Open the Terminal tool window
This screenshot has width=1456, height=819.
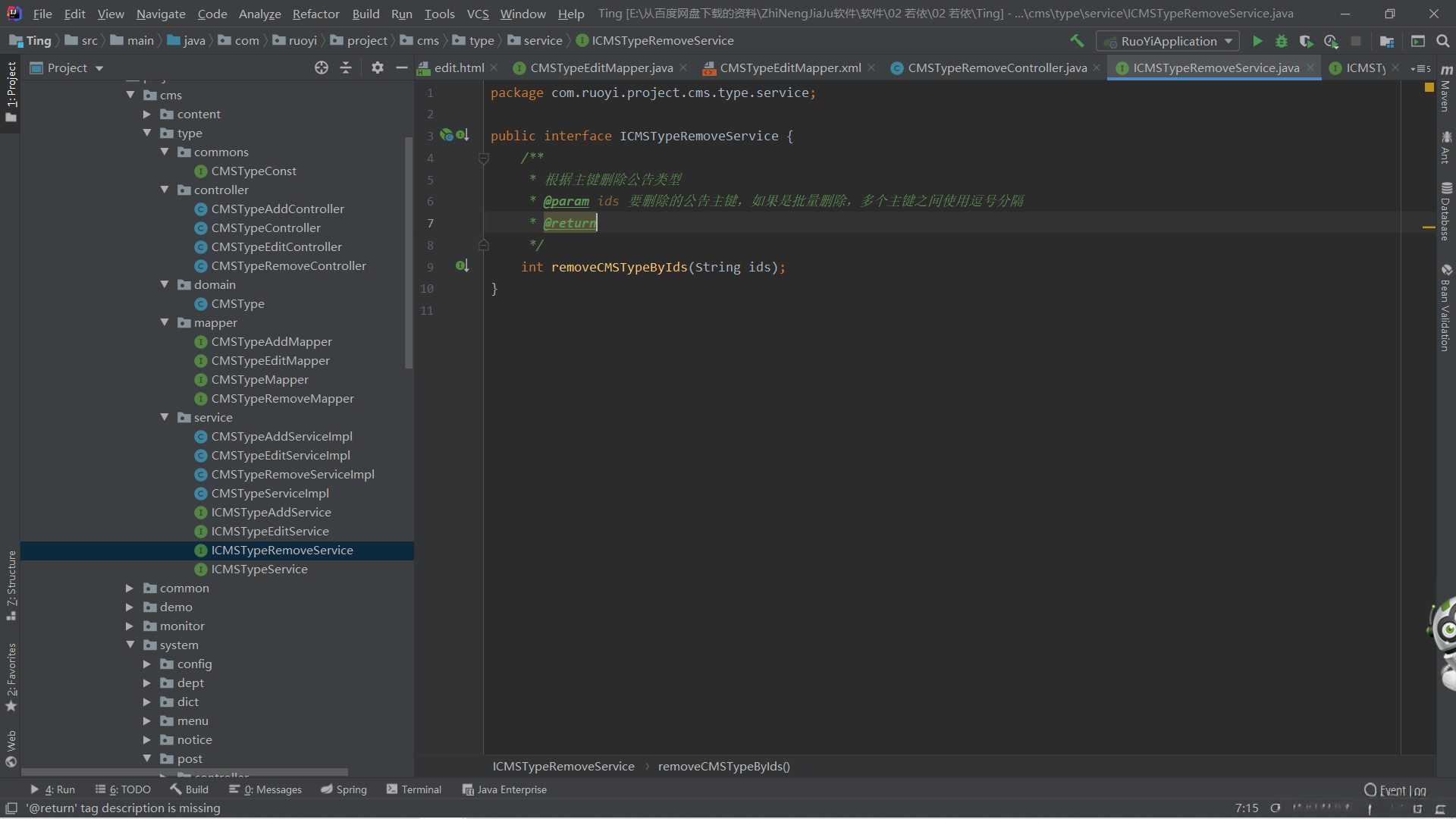413,789
